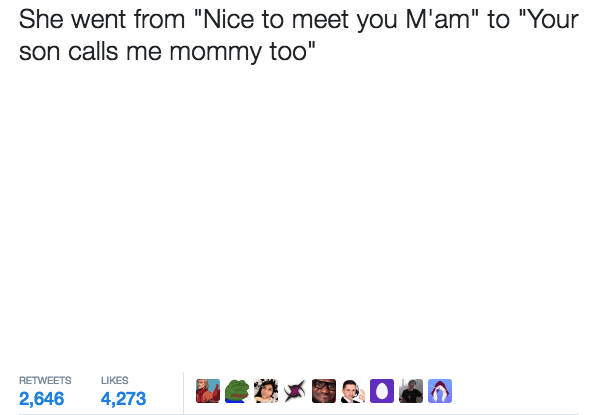This screenshot has height=415, width=603.
Task: Open the green frog avatar's profile
Action: point(237,391)
